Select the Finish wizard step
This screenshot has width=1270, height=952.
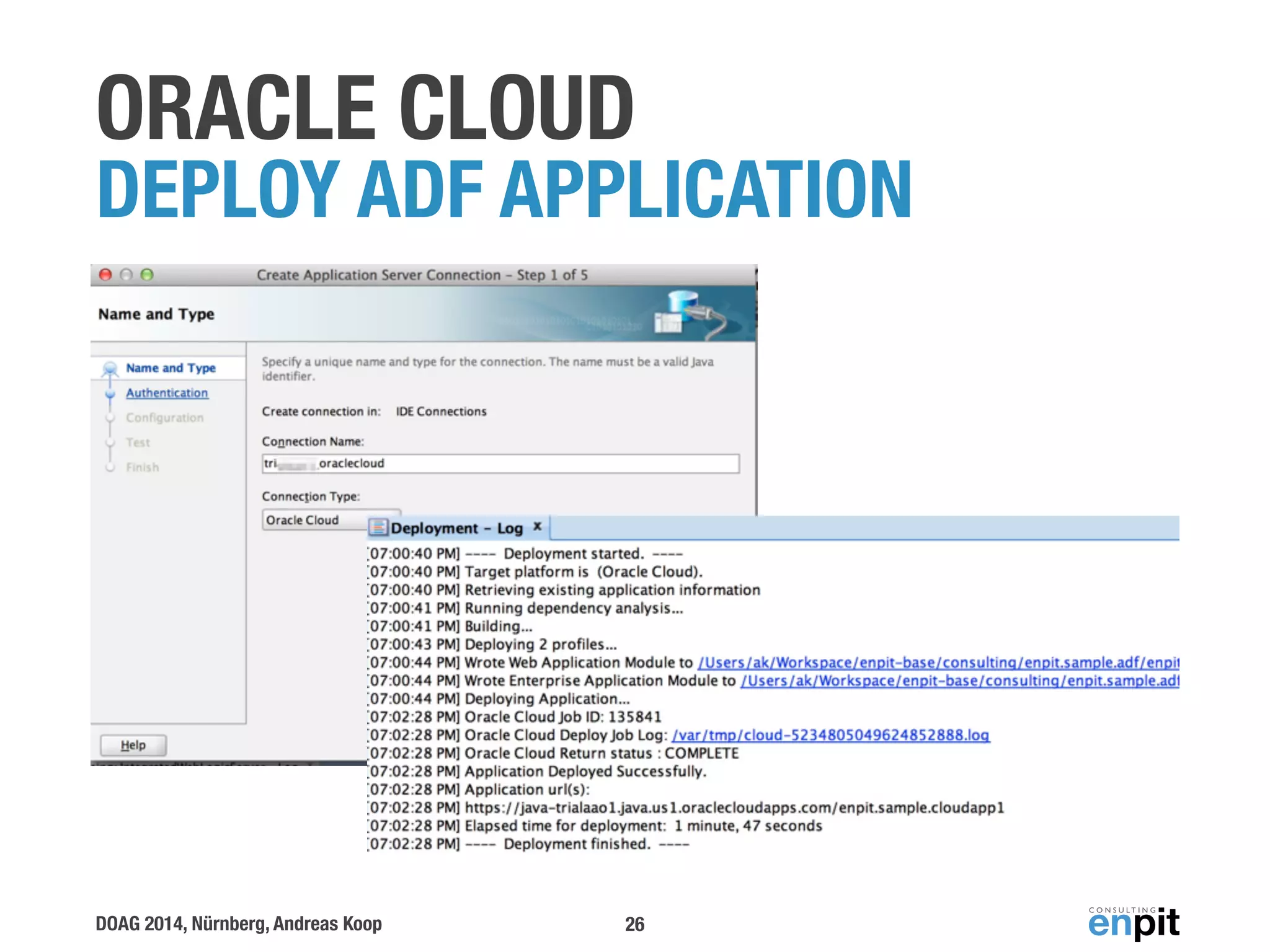tap(142, 467)
